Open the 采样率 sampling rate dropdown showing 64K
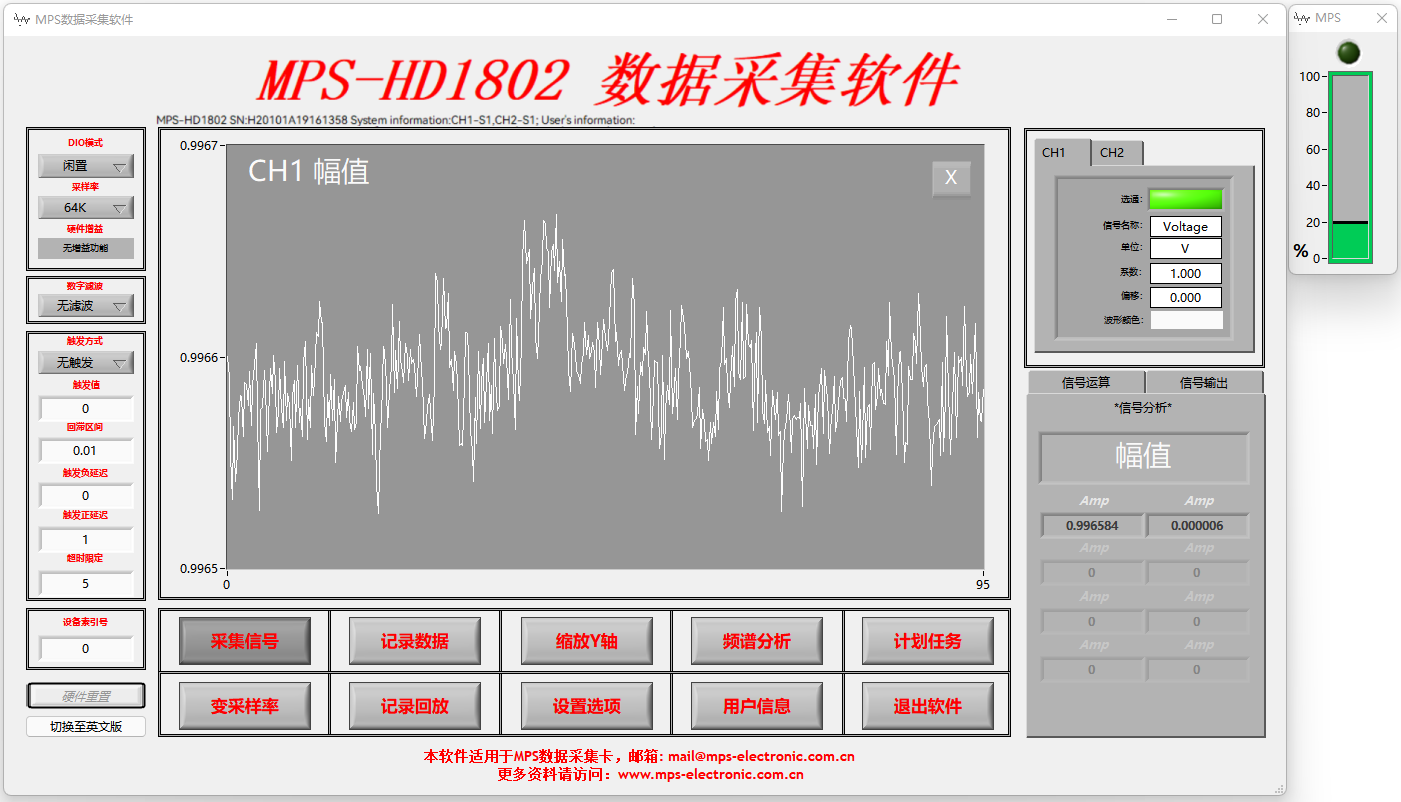1401x802 pixels. [85, 207]
